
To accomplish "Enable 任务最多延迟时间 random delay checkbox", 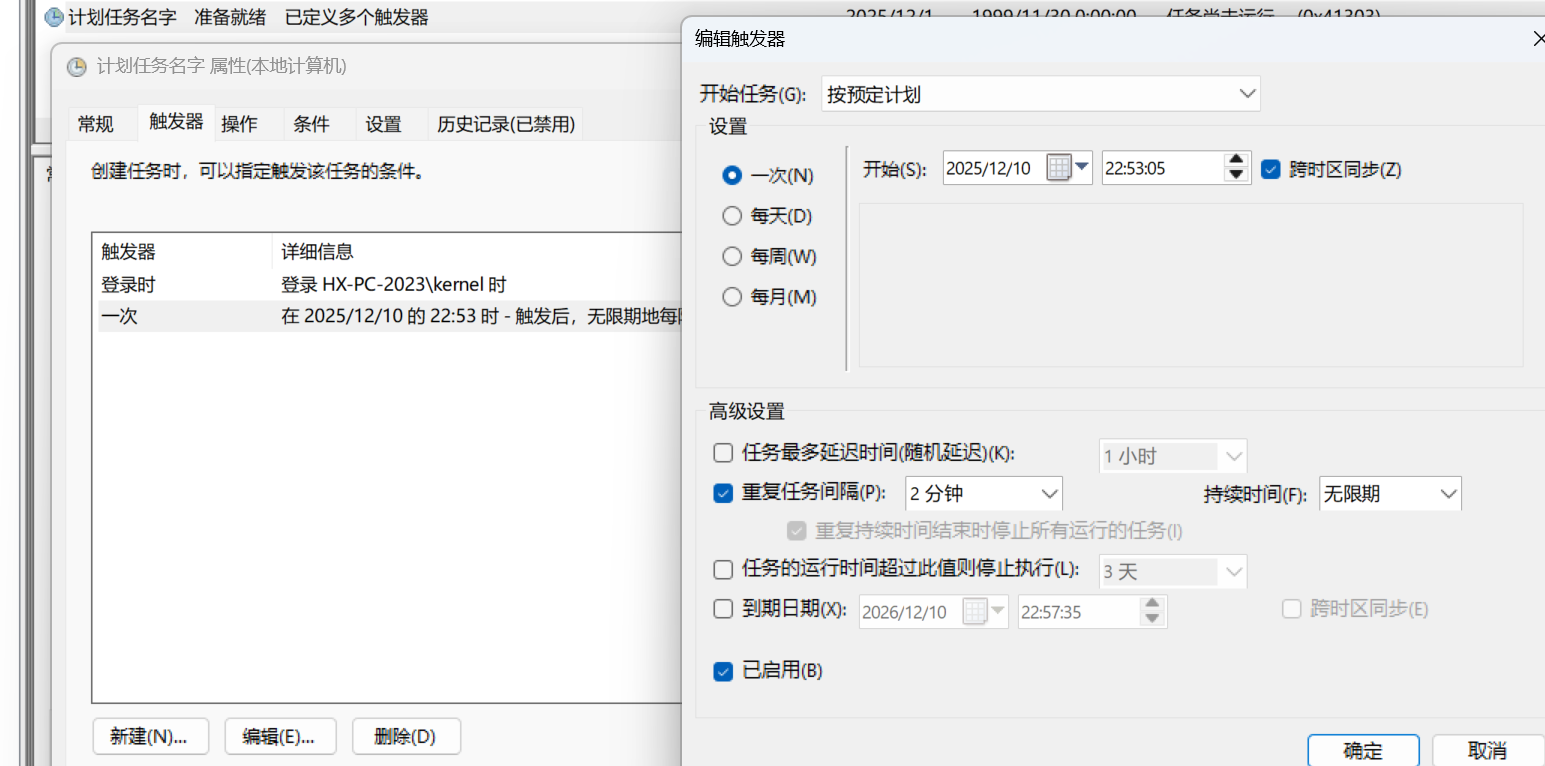I will (x=723, y=453).
